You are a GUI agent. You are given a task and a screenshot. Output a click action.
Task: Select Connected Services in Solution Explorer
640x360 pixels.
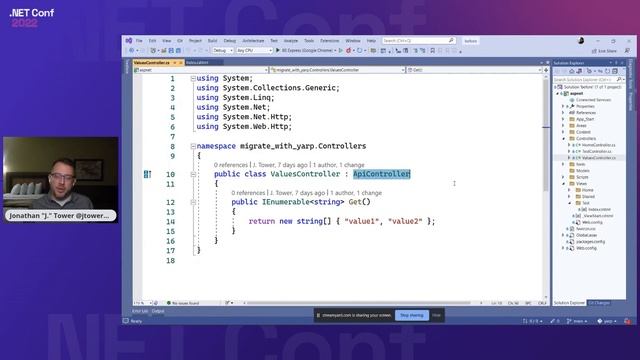tap(593, 100)
